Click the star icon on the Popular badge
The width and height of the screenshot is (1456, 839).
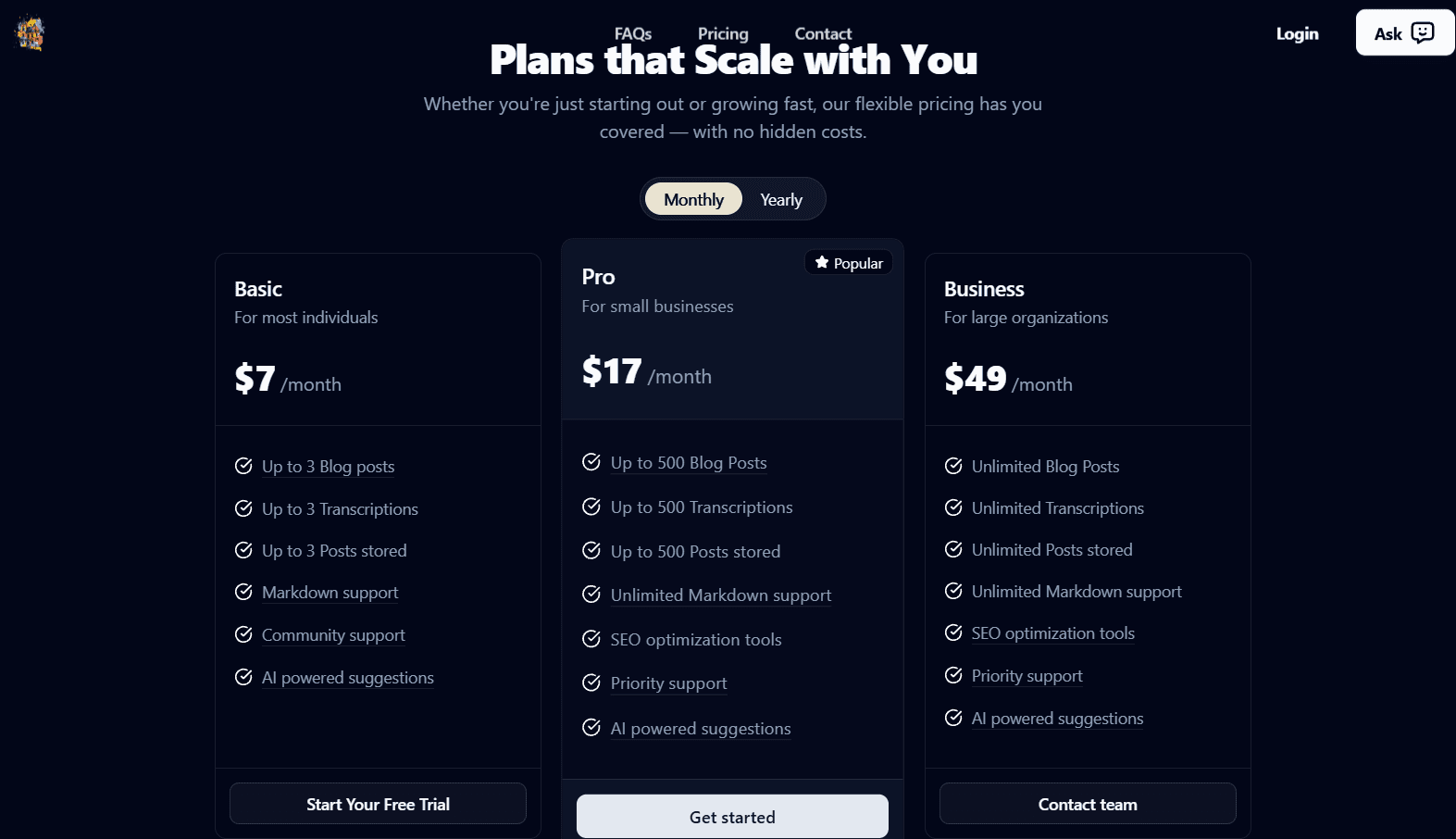click(x=822, y=263)
